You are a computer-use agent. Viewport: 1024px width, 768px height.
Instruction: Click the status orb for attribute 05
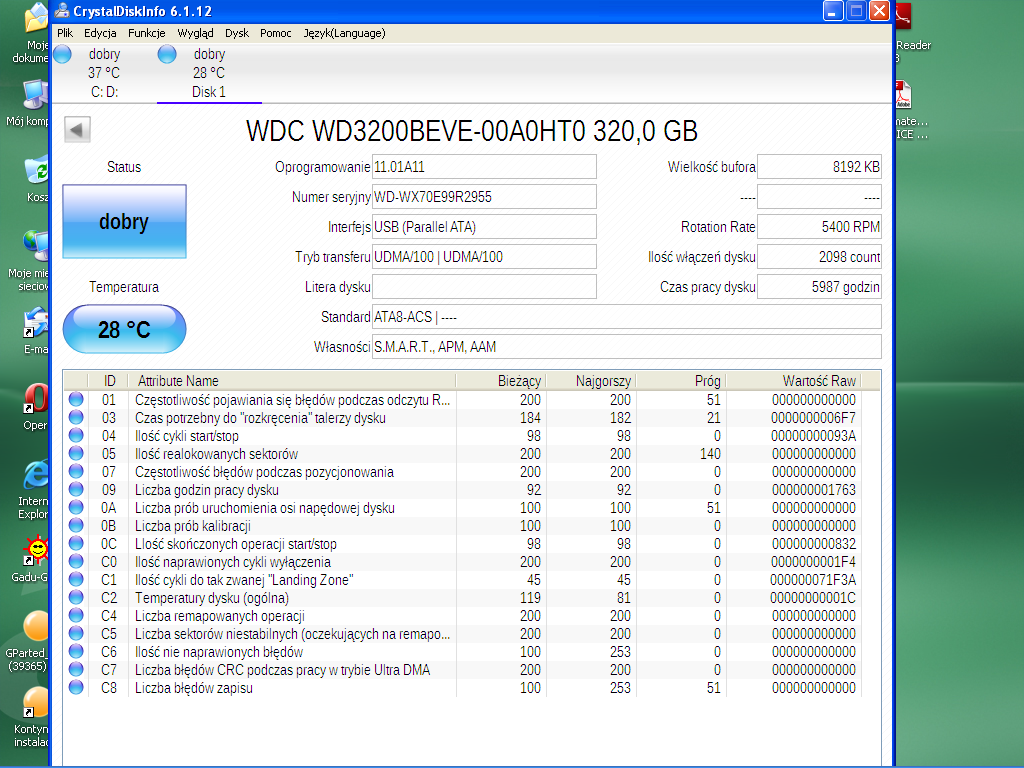(76, 453)
